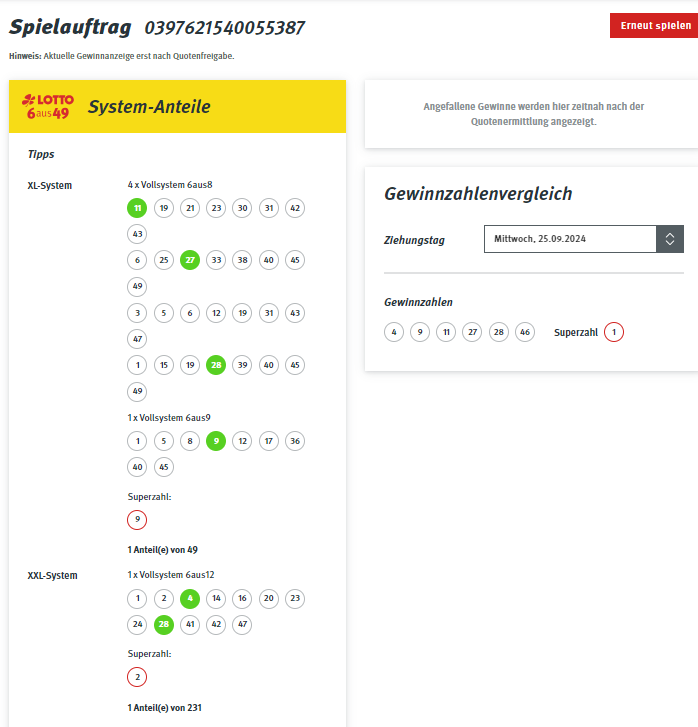Click number 30 in XL-System
Viewport: 698px width, 727px height.
(243, 208)
